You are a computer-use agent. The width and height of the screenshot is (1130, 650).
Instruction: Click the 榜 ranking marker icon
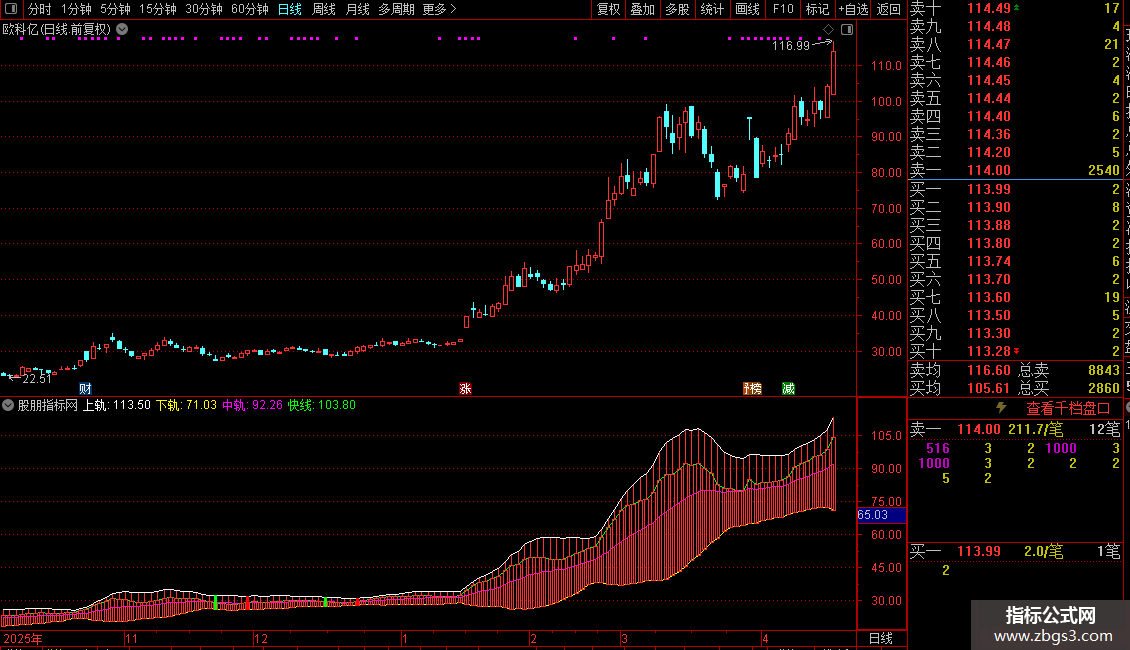[x=750, y=388]
